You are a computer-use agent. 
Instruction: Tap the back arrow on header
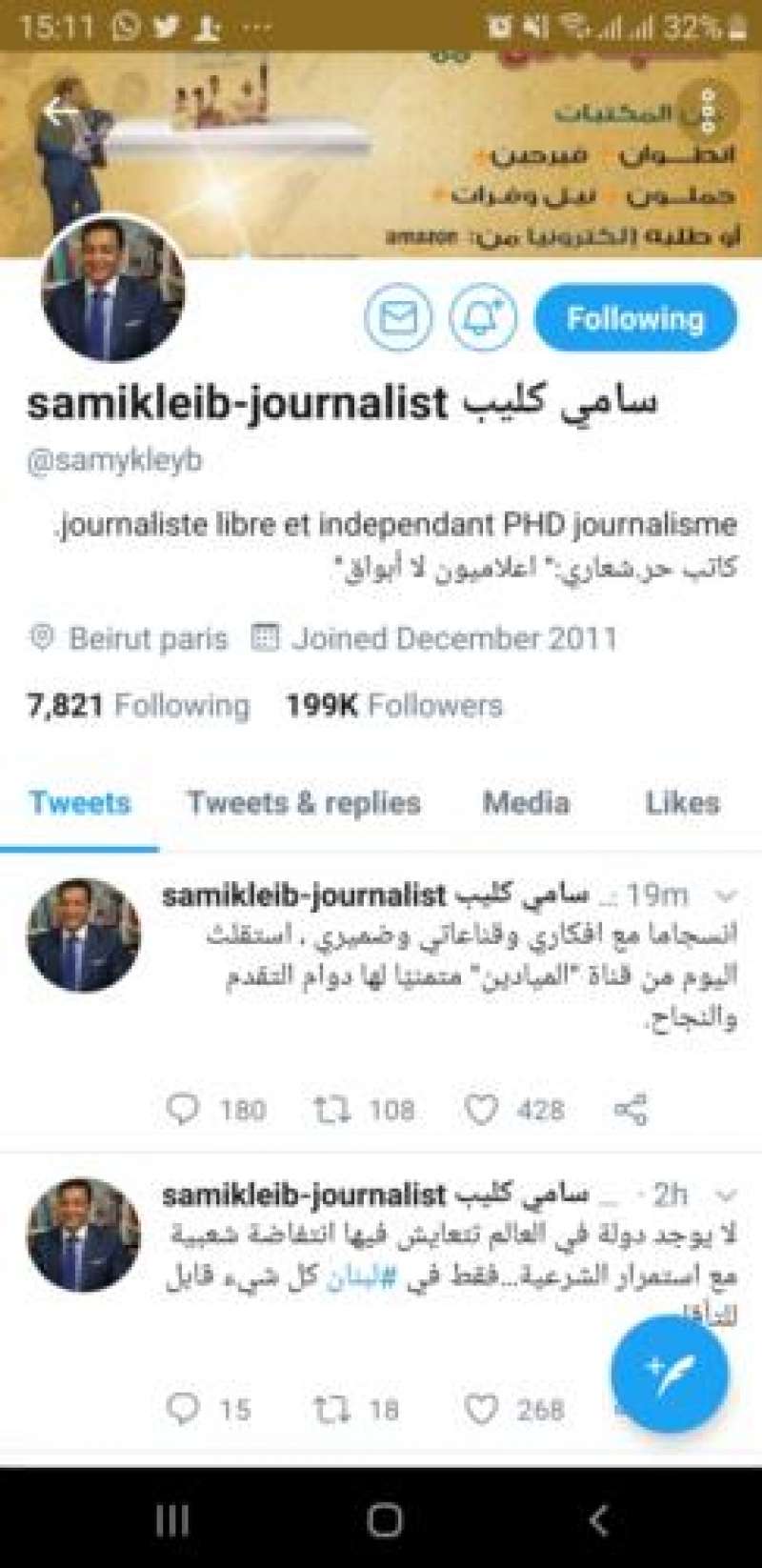[x=61, y=111]
